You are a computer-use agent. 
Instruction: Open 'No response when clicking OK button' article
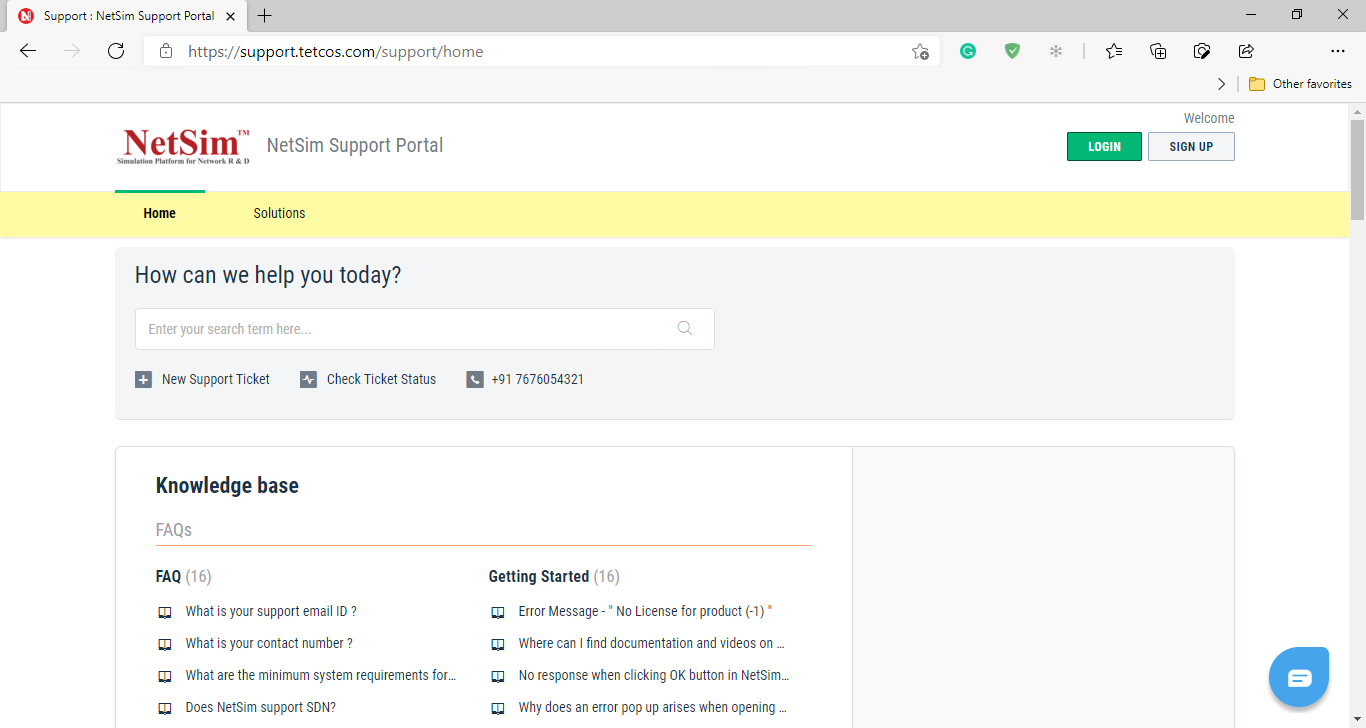[x=654, y=675]
